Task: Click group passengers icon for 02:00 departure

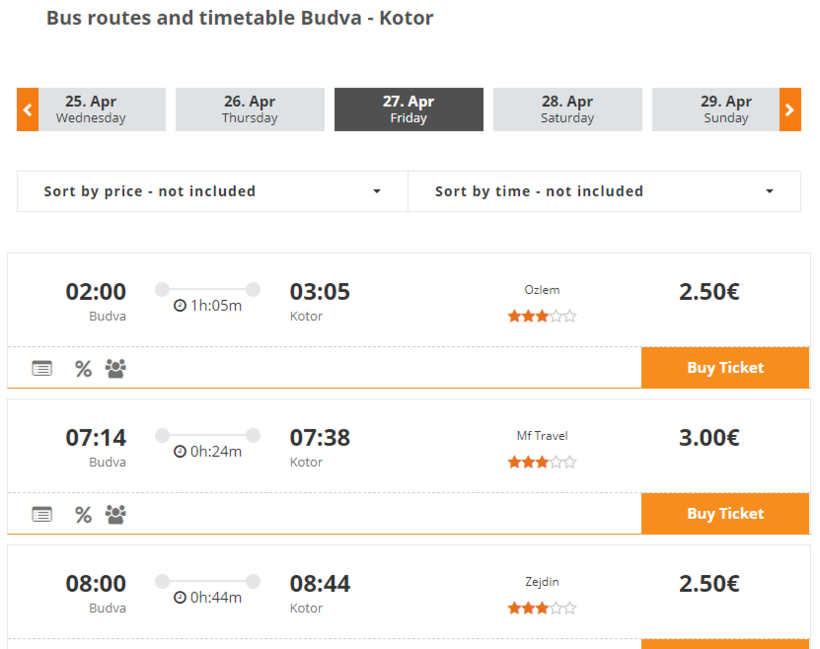Action: (116, 369)
